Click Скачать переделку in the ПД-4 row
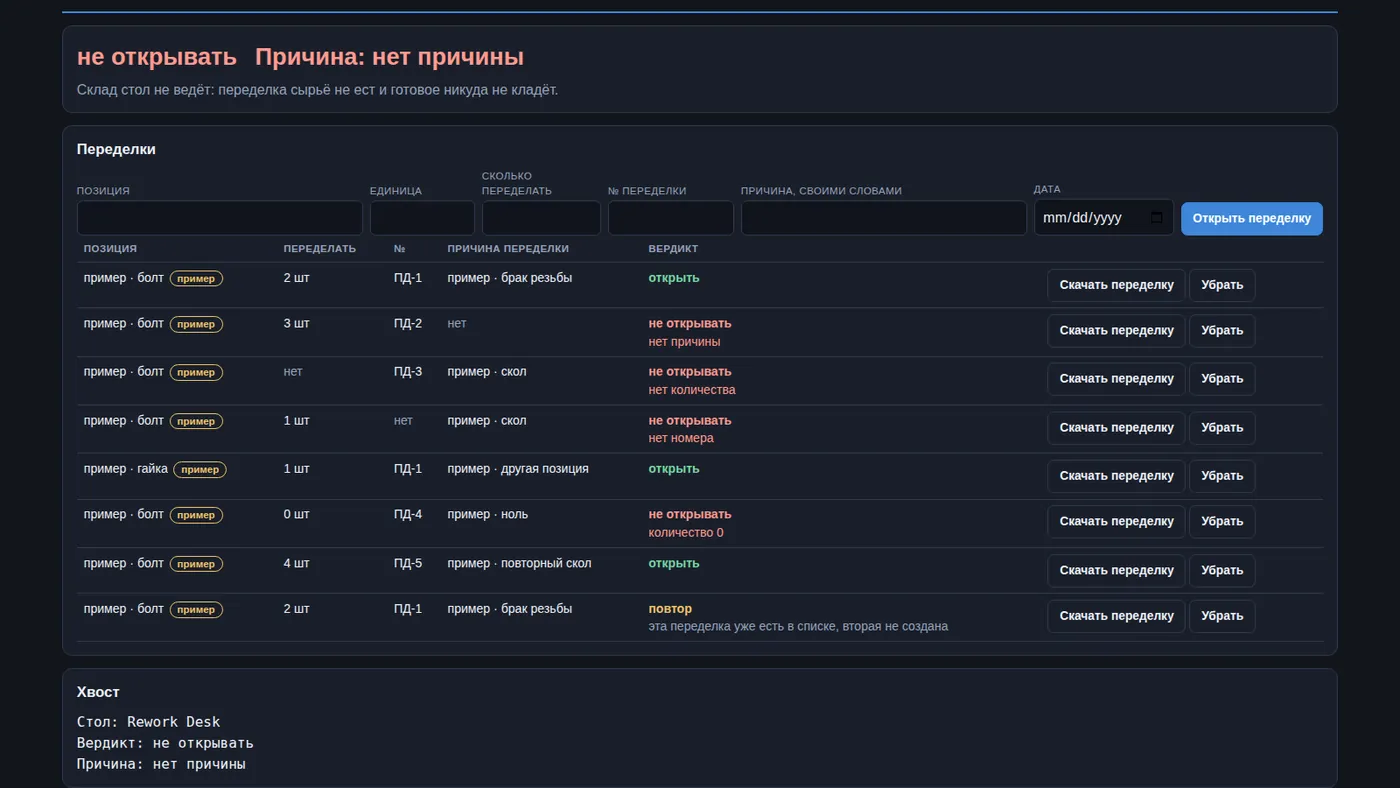This screenshot has width=1400, height=788. point(1116,522)
